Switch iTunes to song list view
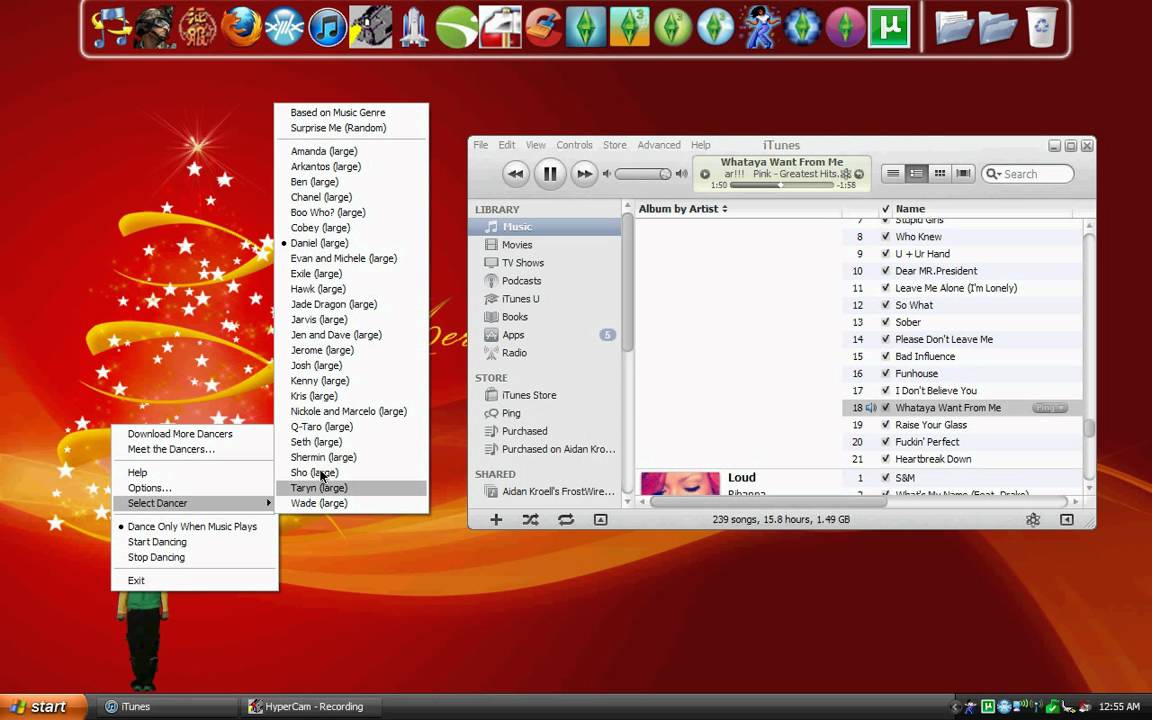The height and width of the screenshot is (720, 1152). (x=893, y=173)
